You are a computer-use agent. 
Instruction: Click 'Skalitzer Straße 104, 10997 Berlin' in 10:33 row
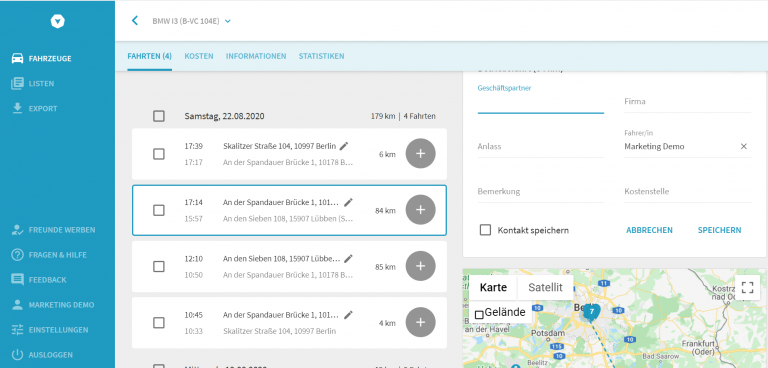tap(279, 331)
